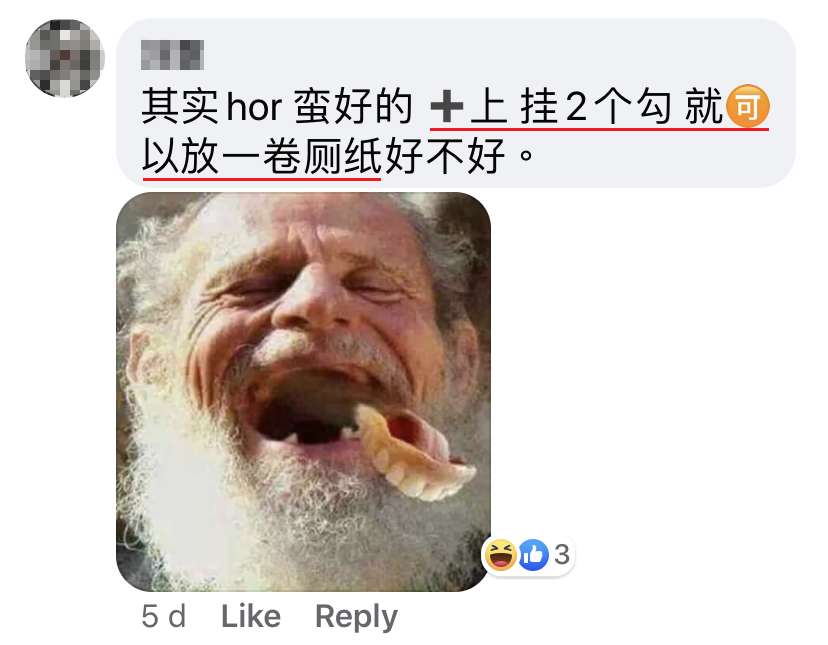The width and height of the screenshot is (828, 645).
Task: Click the heavy plus sign emoji
Action: pos(447,107)
